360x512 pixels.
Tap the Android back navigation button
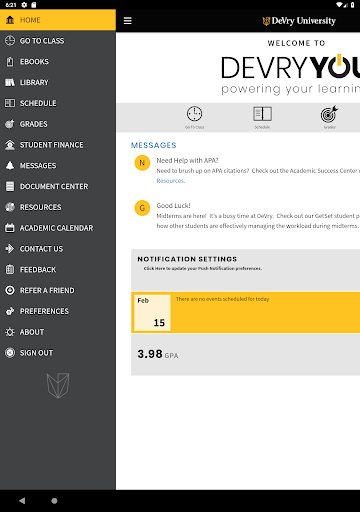22,501
